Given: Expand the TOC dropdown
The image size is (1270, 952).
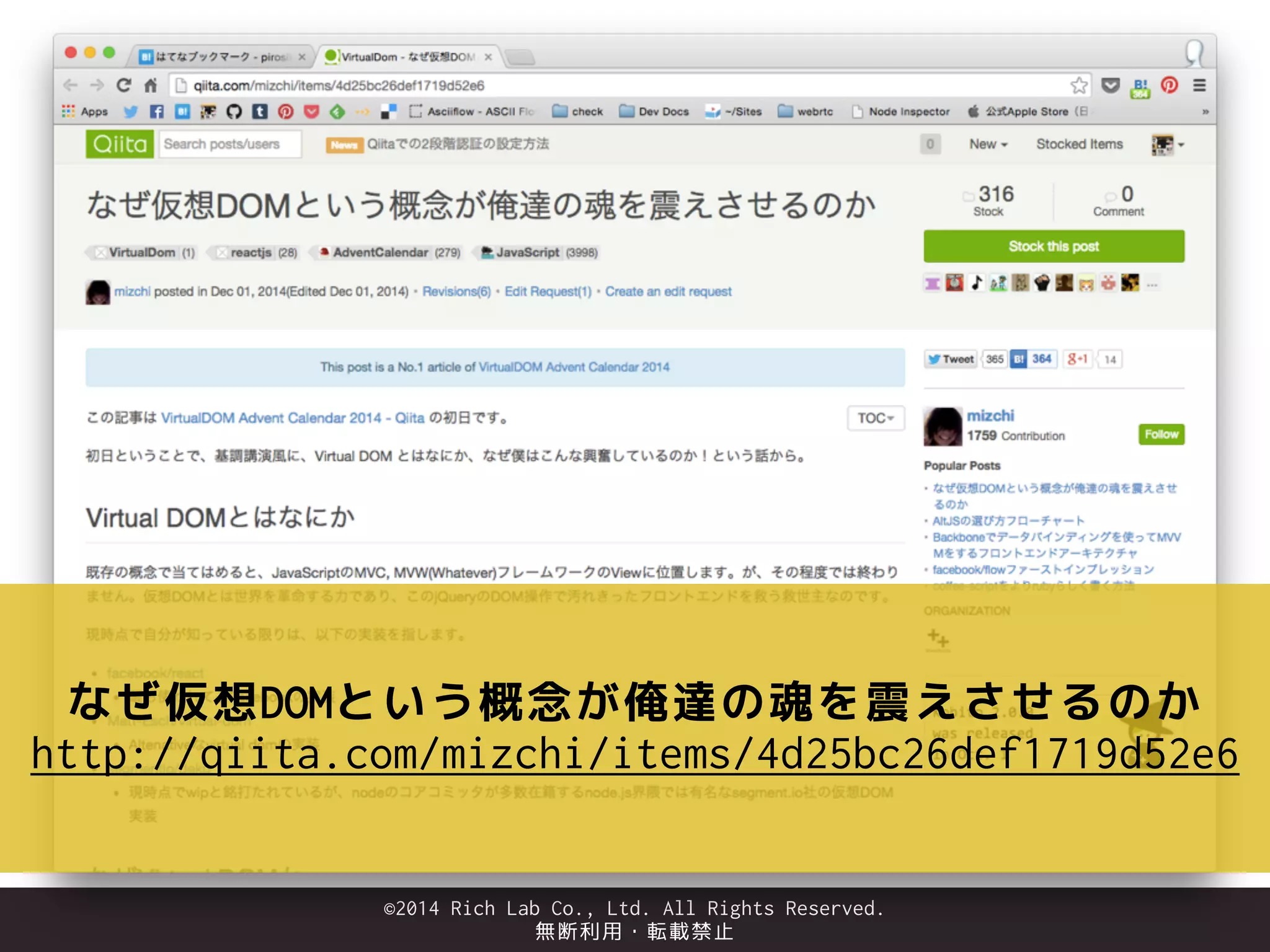Looking at the screenshot, I should 875,418.
